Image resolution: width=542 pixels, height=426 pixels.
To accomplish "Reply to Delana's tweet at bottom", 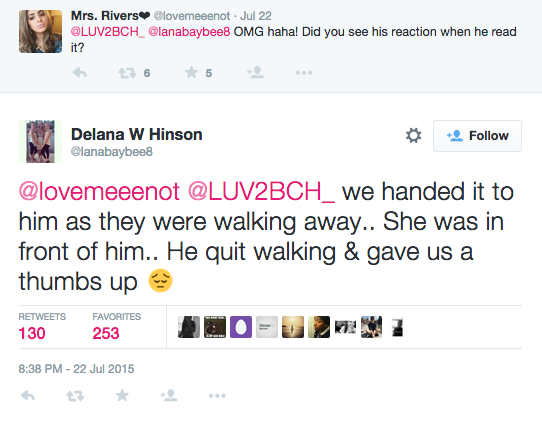I will [28, 395].
